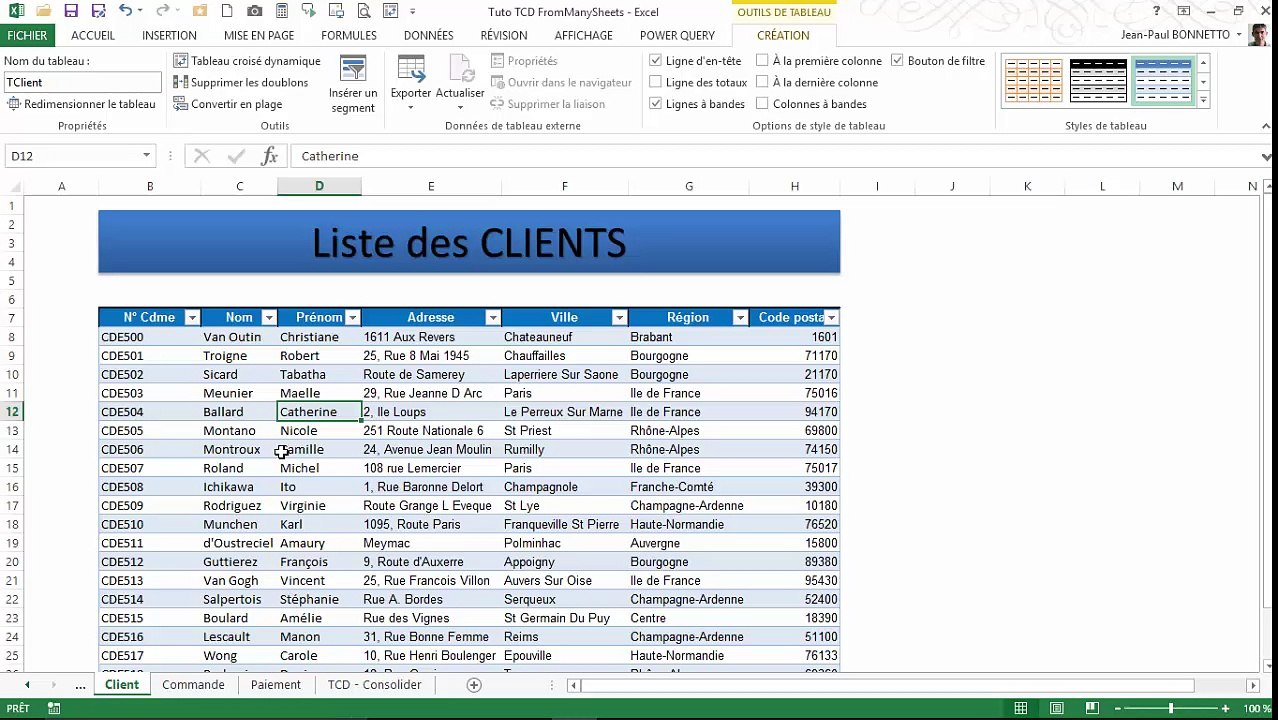Image resolution: width=1278 pixels, height=720 pixels.
Task: Click the camera icon in quick access toolbar
Action: point(254,12)
